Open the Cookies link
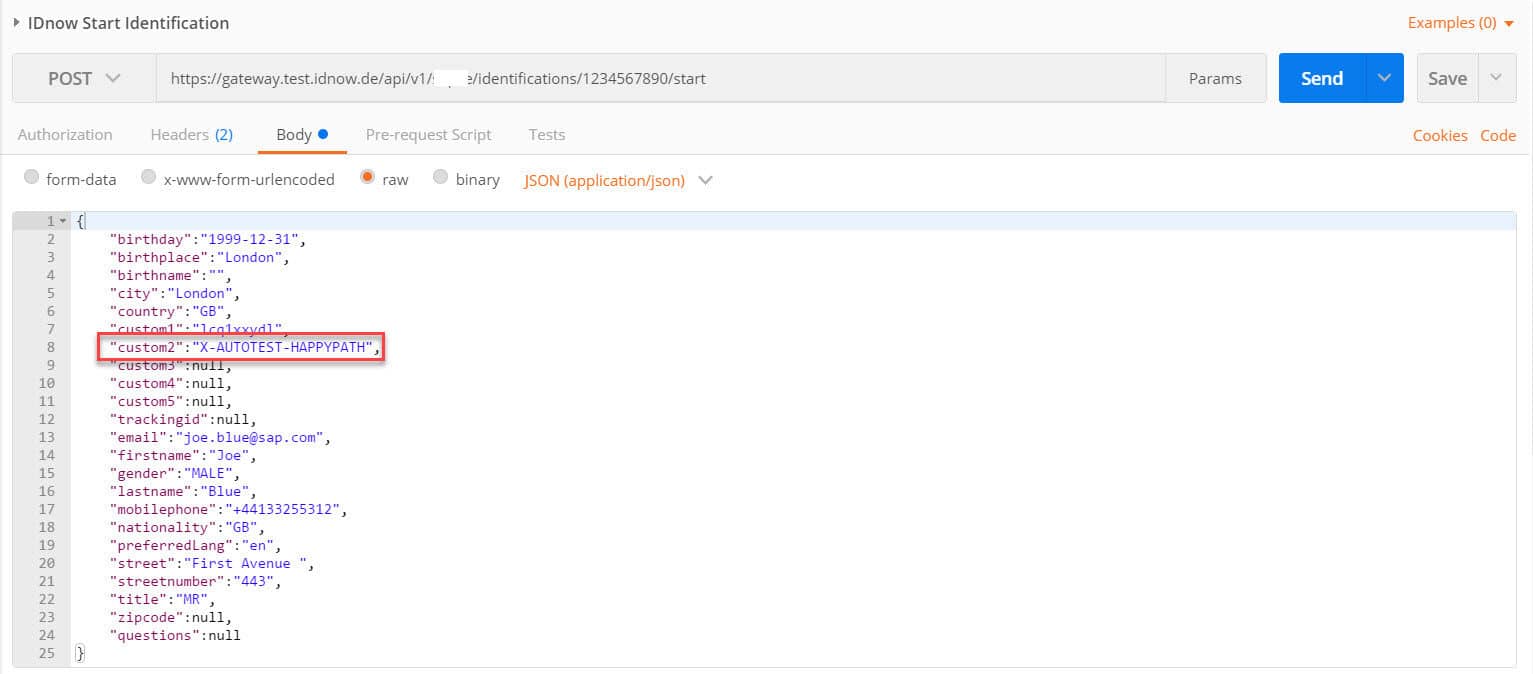The height and width of the screenshot is (674, 1533). tap(1440, 135)
